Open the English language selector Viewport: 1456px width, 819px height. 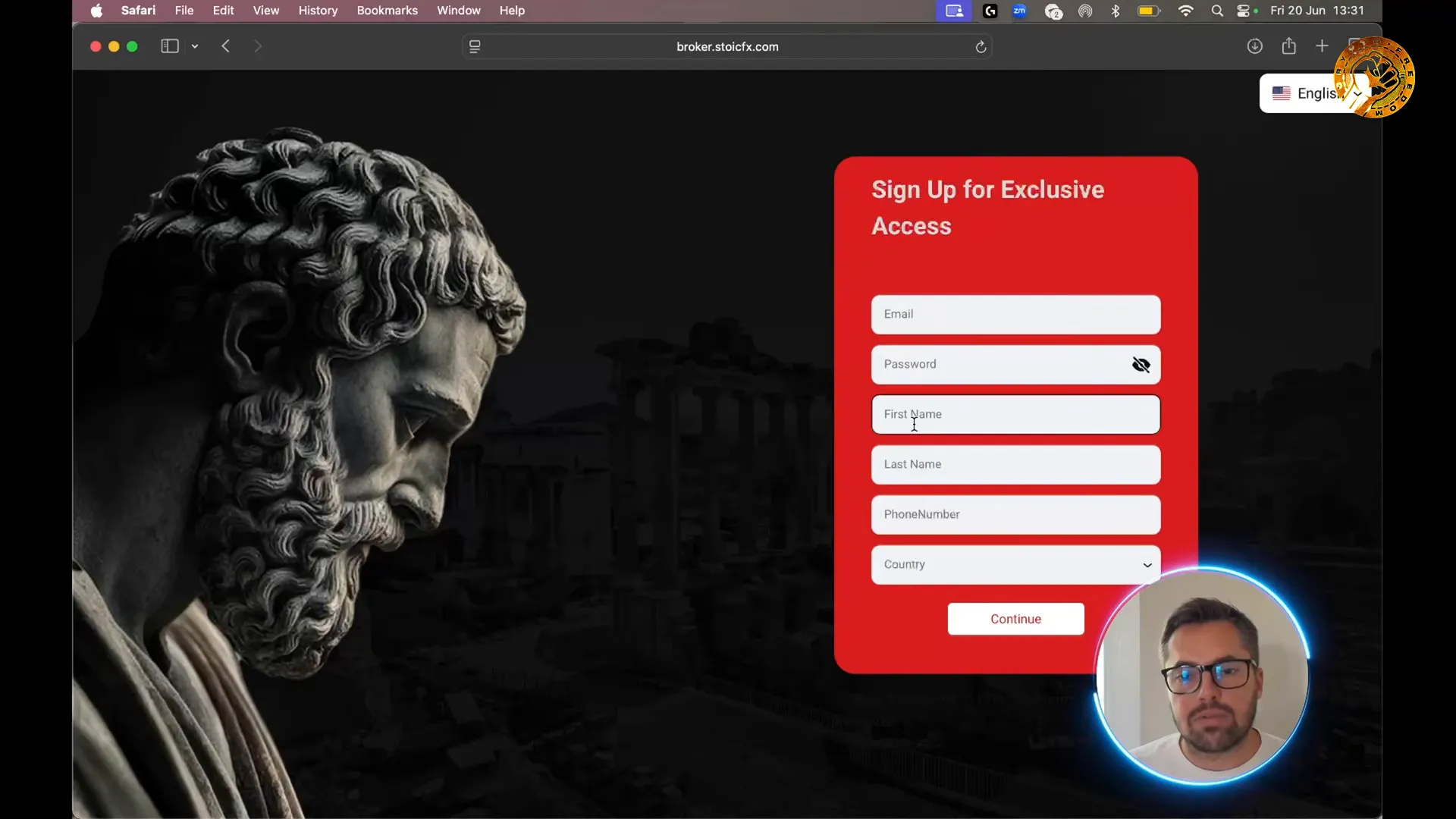coord(1316,93)
